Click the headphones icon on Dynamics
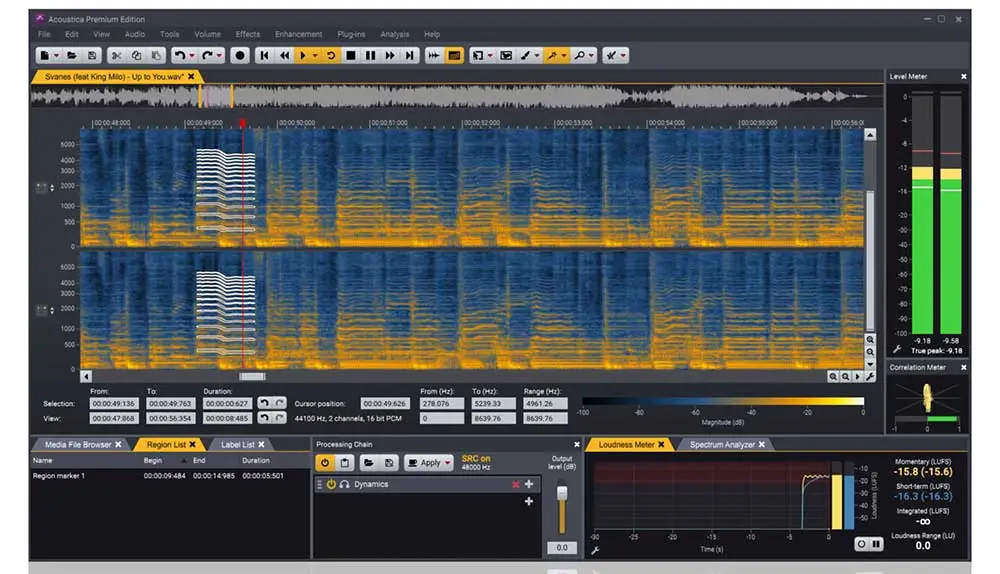The height and width of the screenshot is (574, 1000). 344,484
